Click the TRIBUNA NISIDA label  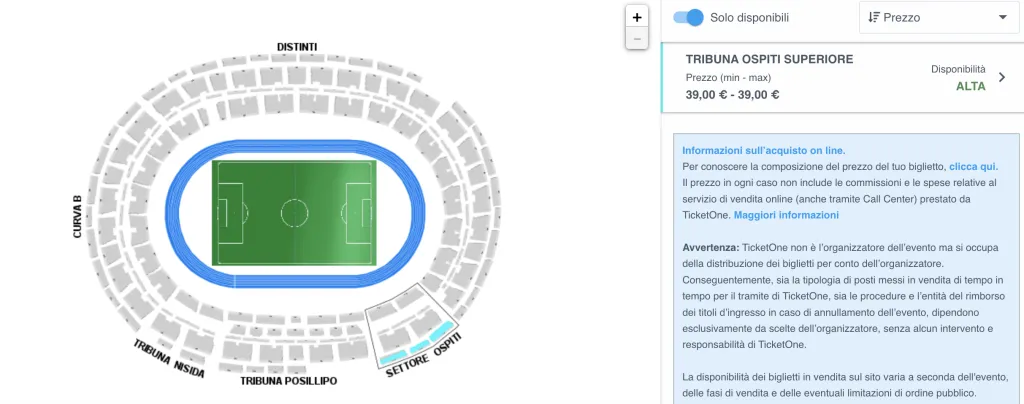(169, 358)
